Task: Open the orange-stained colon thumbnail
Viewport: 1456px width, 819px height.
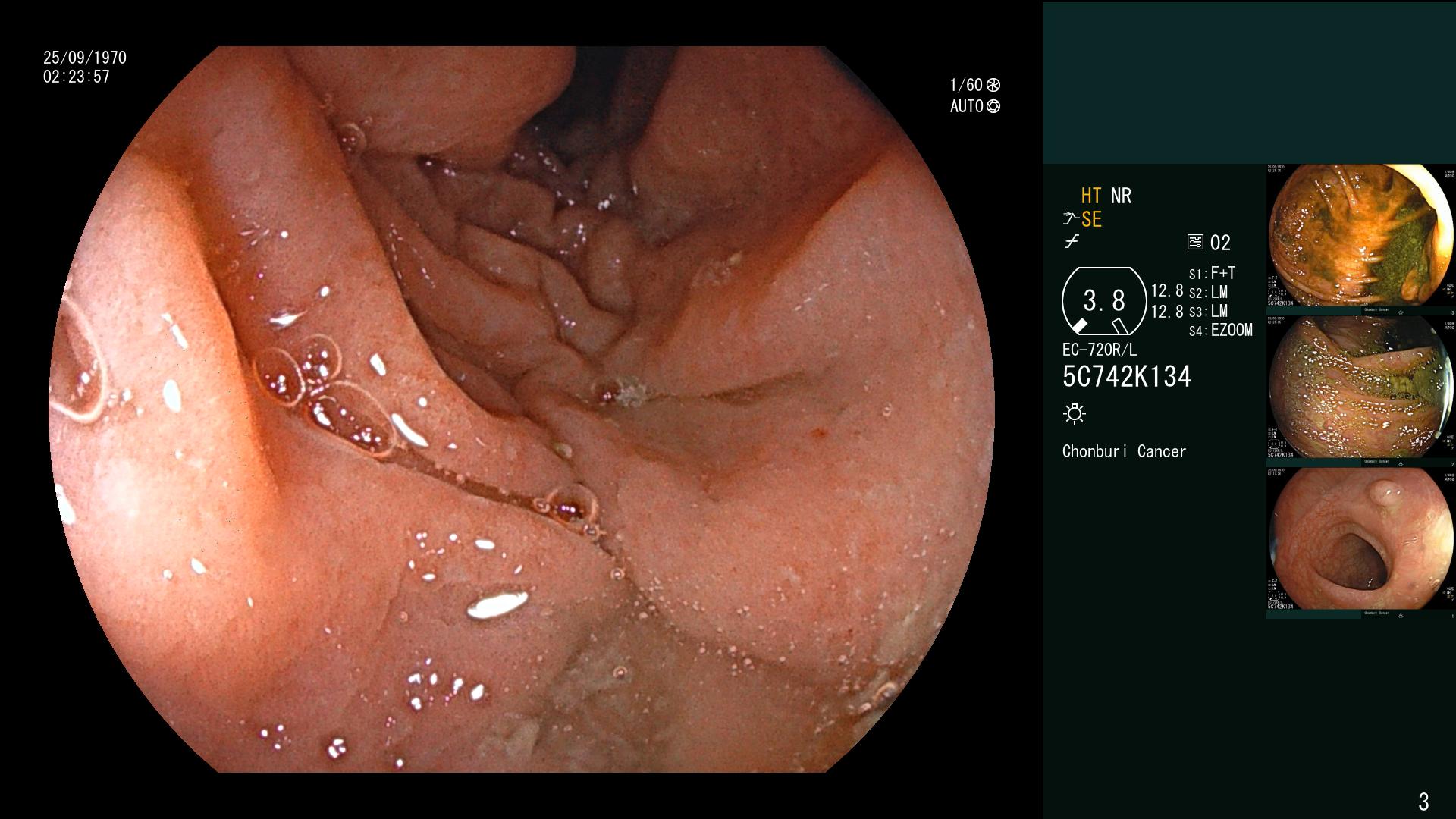Action: [1360, 236]
